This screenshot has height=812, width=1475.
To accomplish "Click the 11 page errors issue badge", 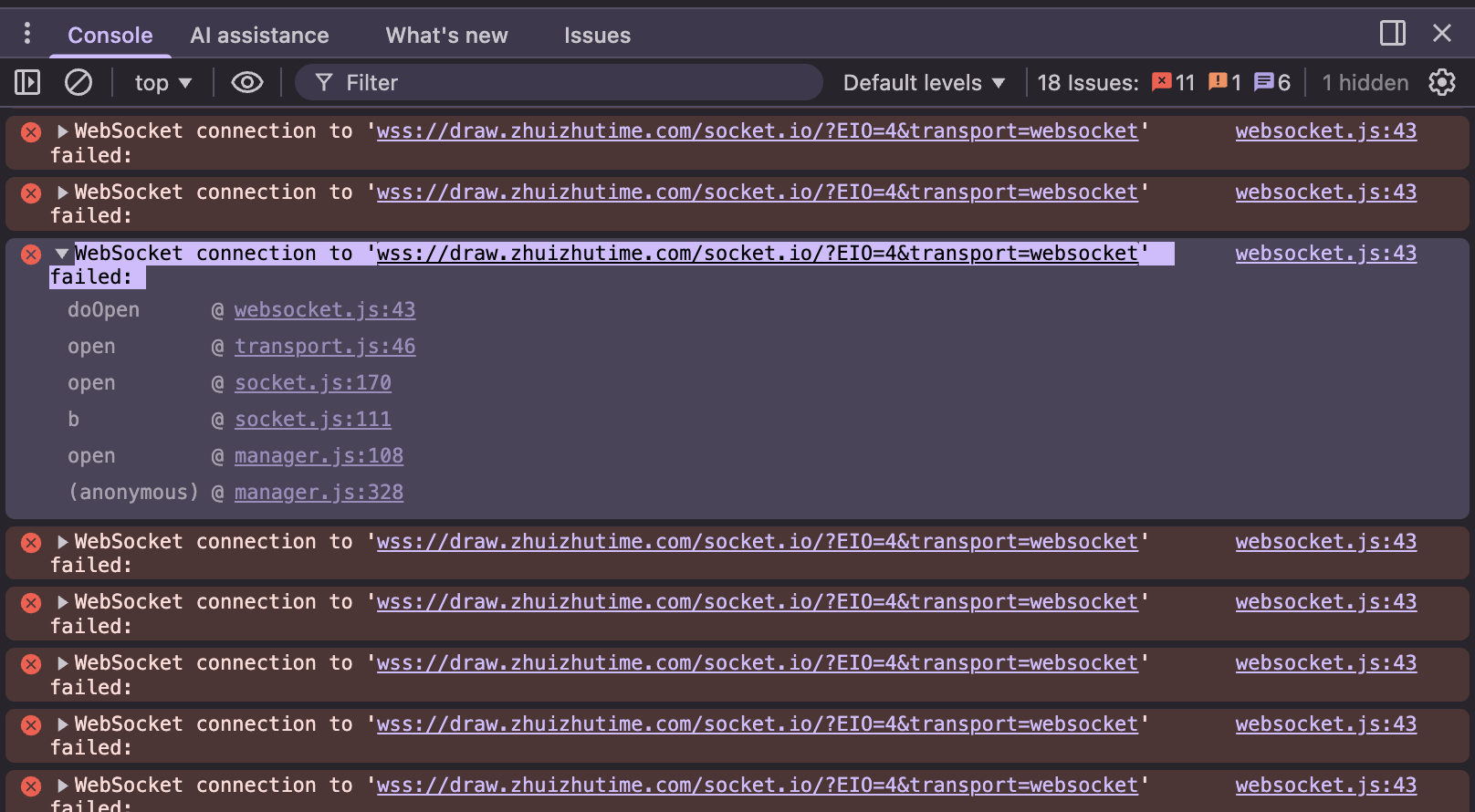I will [1174, 83].
